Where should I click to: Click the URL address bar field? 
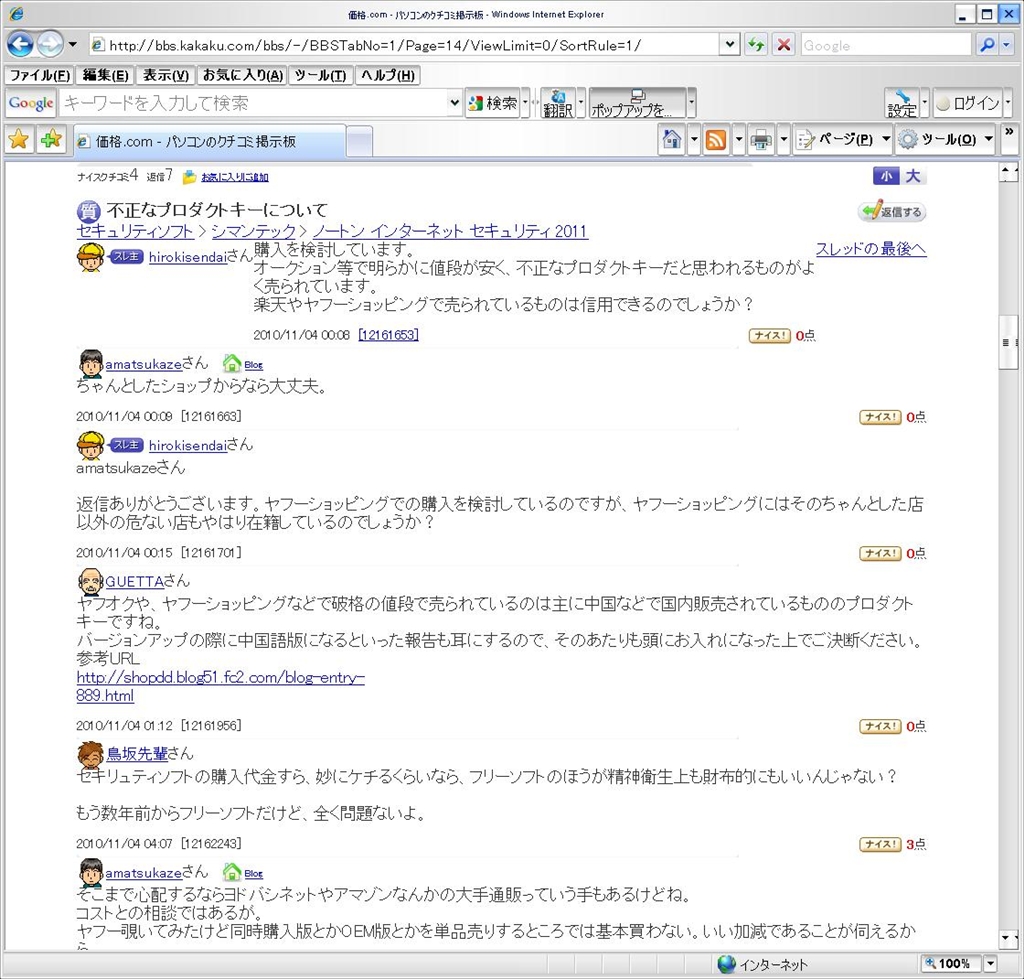pyautogui.click(x=405, y=45)
